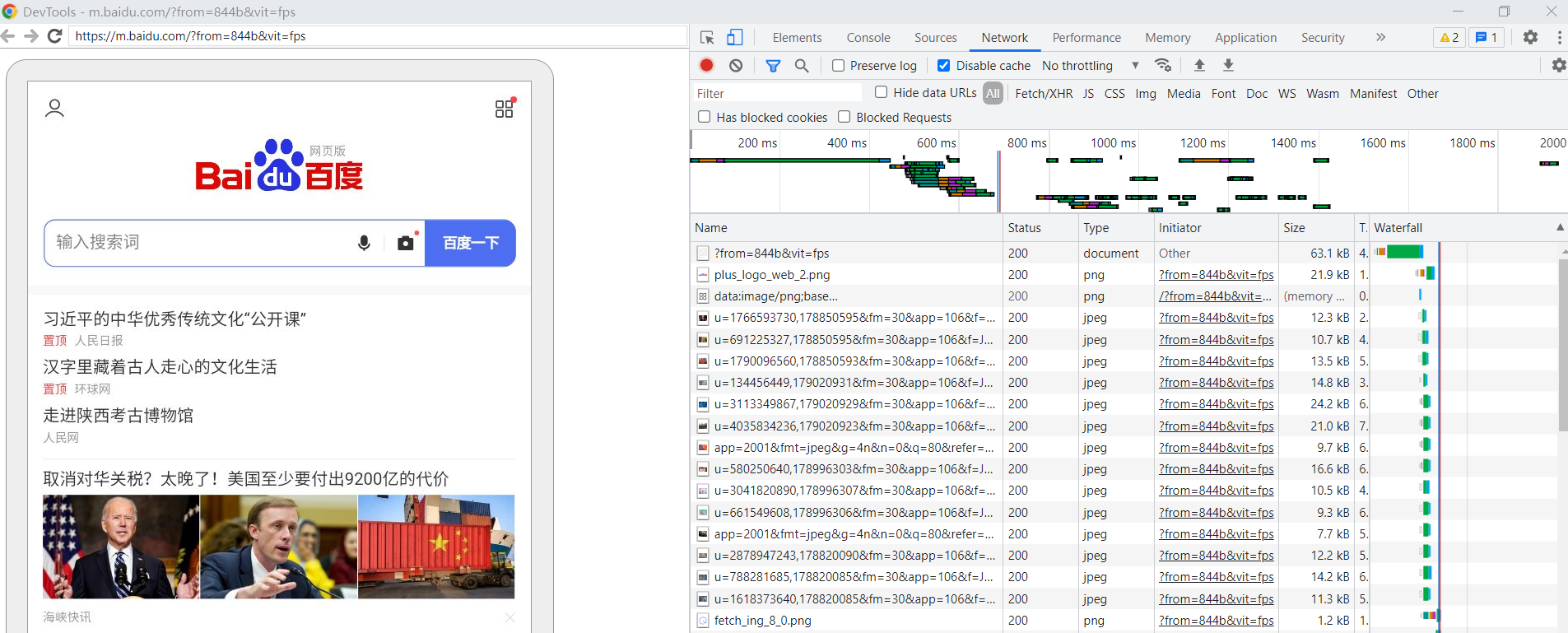
Task: Tick Blocked Requests checkbox
Action: (x=844, y=117)
